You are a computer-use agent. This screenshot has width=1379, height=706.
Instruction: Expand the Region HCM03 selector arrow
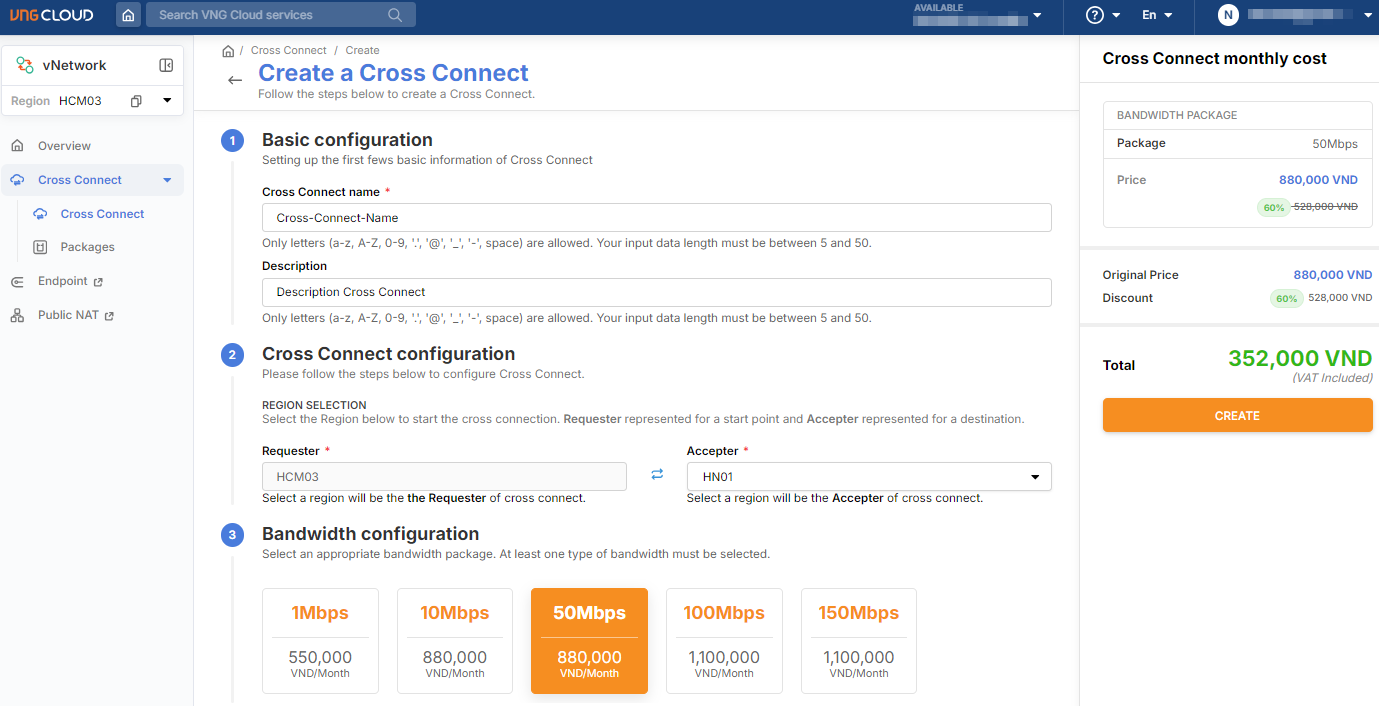(x=167, y=101)
